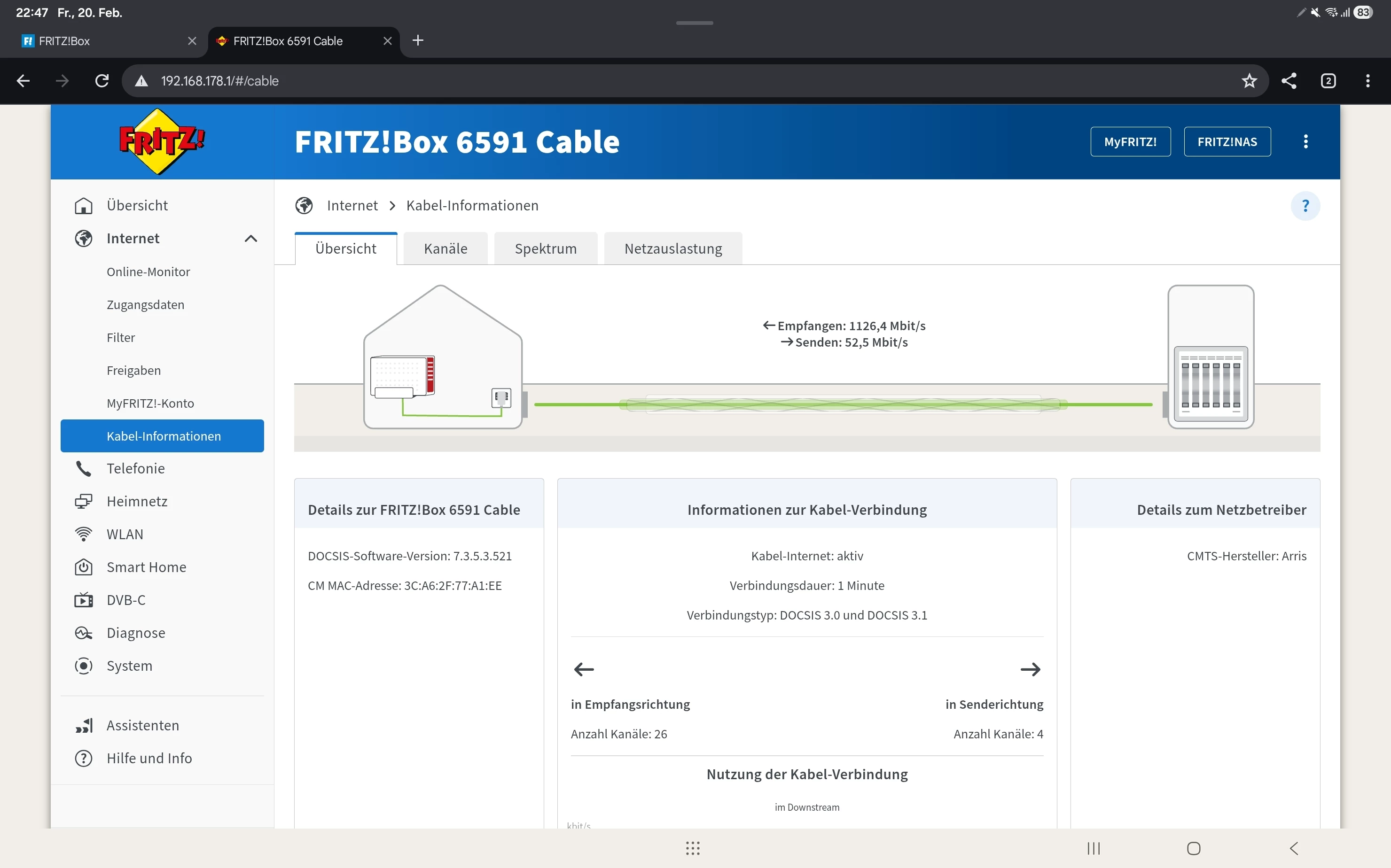Screen dimensions: 1391x868
Task: Switch to the Kanäle tab
Action: (445, 248)
